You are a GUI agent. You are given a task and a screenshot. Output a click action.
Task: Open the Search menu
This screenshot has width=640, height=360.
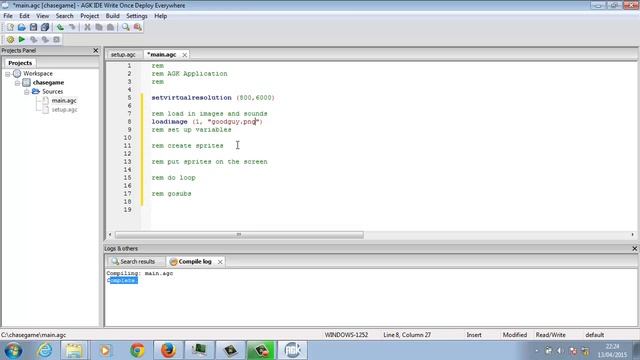click(64, 16)
